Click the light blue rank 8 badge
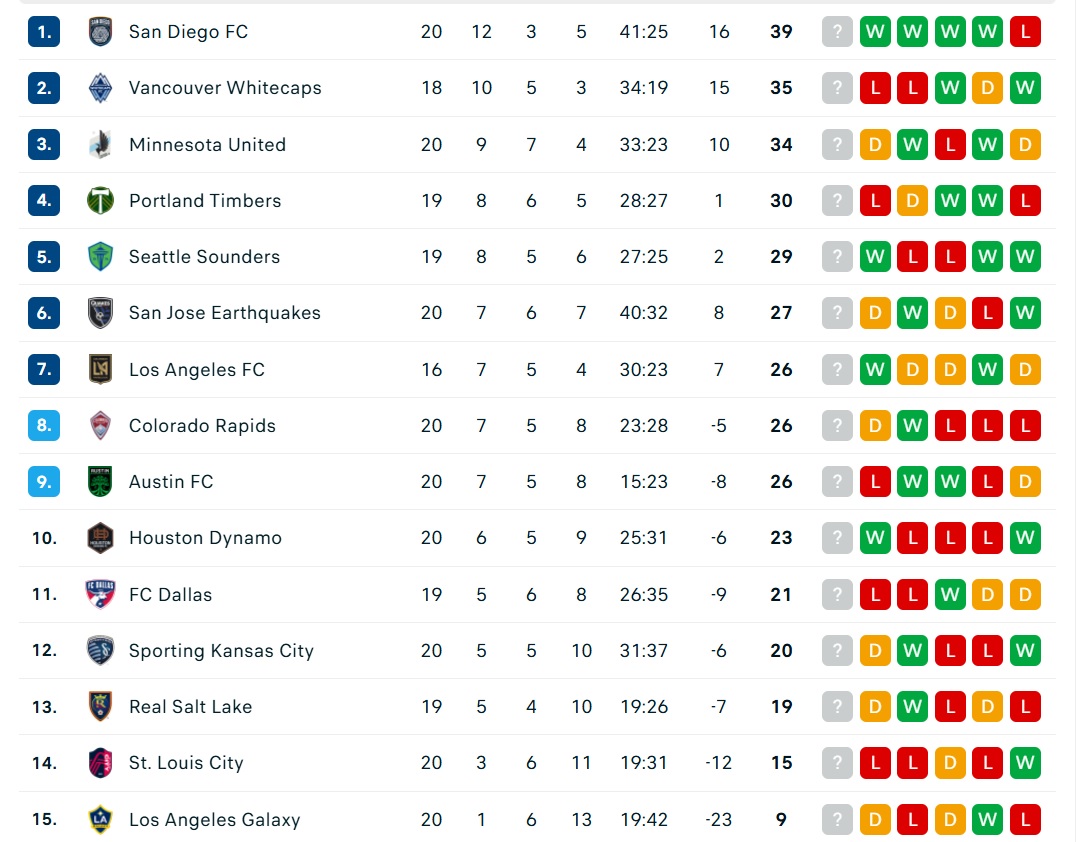The height and width of the screenshot is (842, 1076). [44, 425]
